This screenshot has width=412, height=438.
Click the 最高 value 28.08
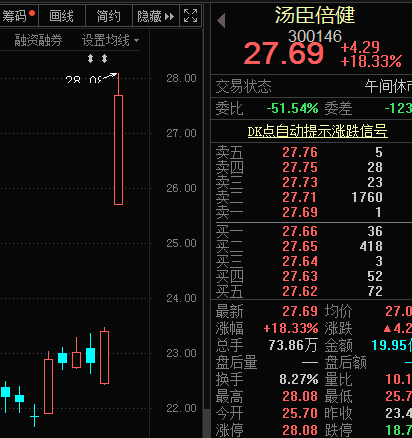tap(300, 396)
